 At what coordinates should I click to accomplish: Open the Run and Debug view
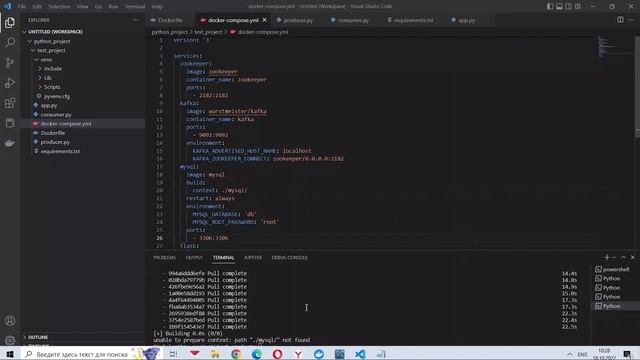coord(10,82)
